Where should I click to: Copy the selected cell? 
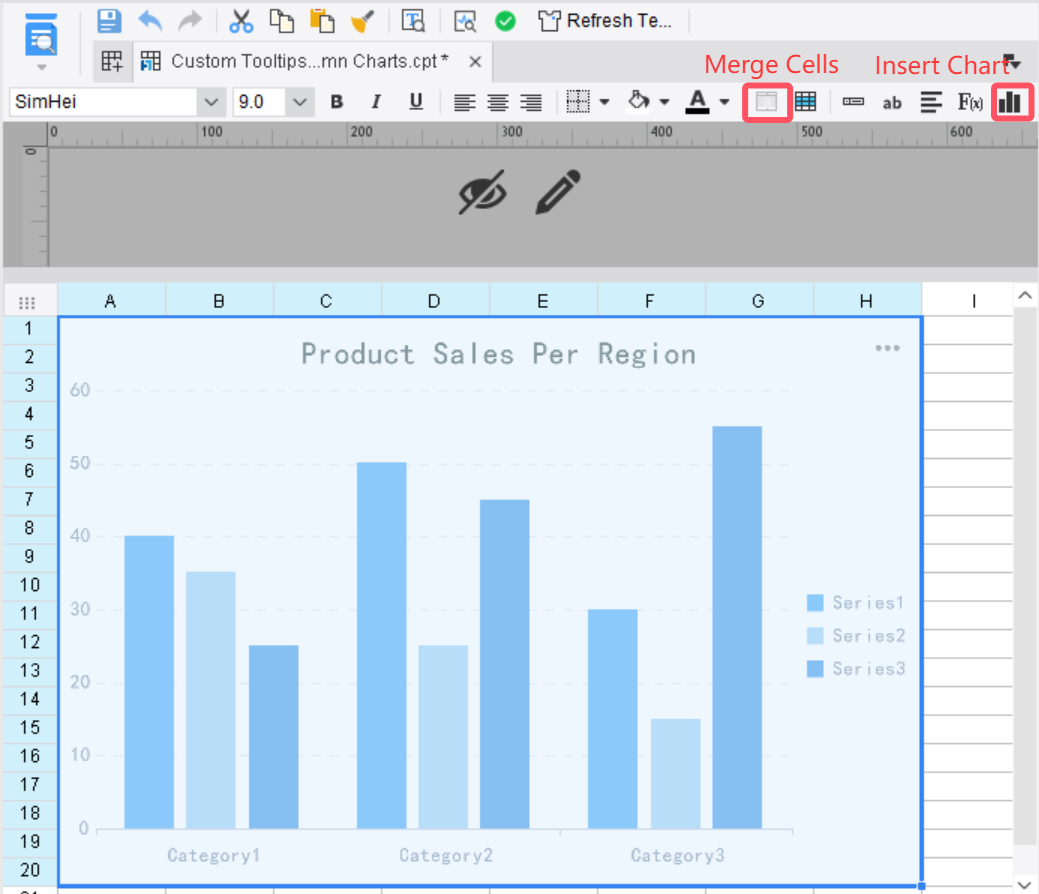click(x=282, y=21)
